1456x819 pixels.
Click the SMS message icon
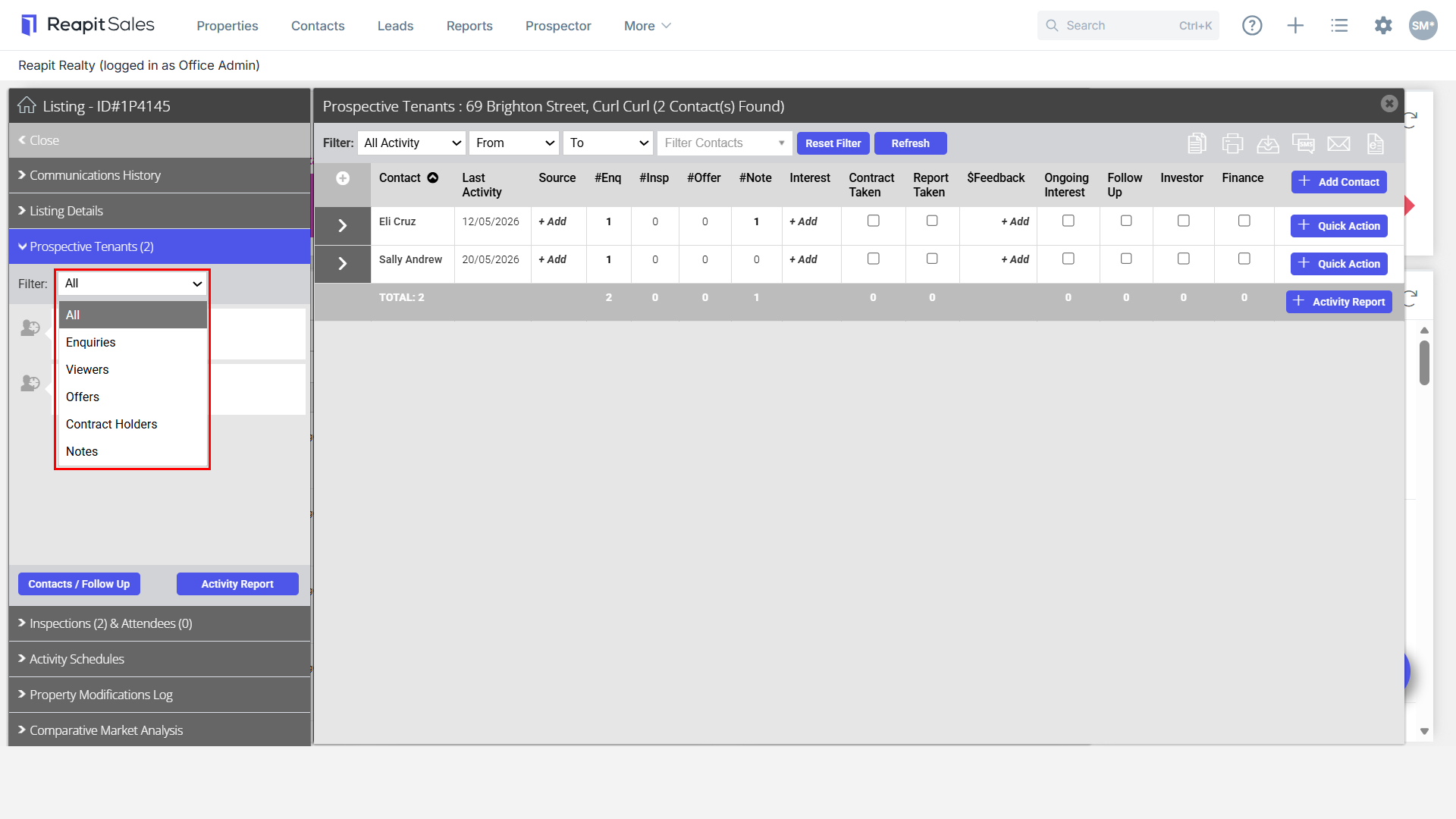click(x=1304, y=143)
